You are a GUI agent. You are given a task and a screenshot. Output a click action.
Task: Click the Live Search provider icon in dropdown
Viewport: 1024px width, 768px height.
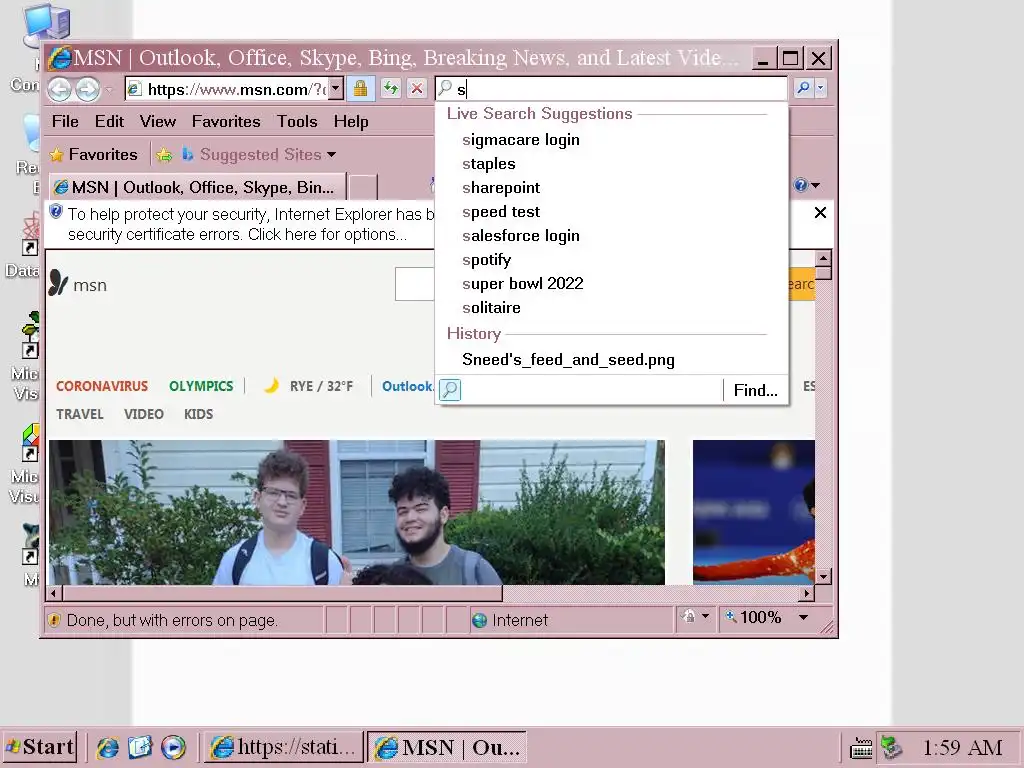450,390
